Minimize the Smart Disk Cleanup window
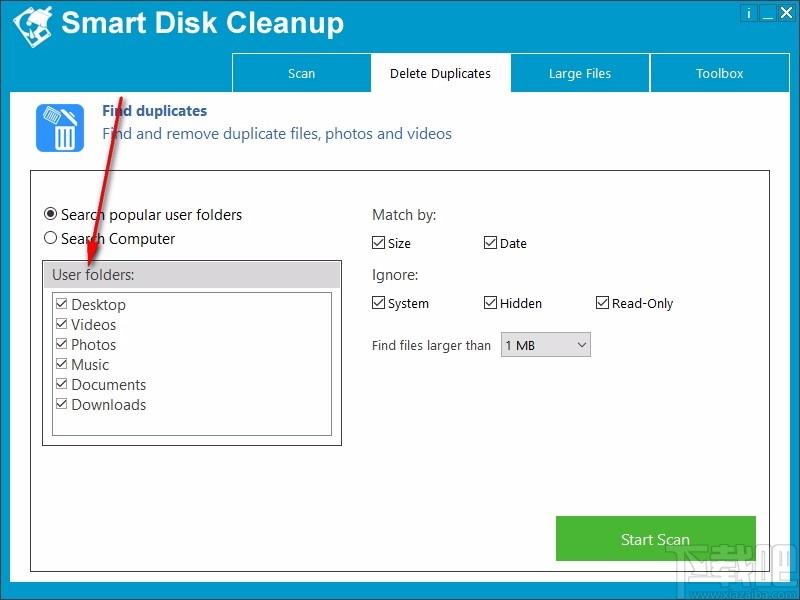Screen dimensions: 800x600 click(x=767, y=13)
